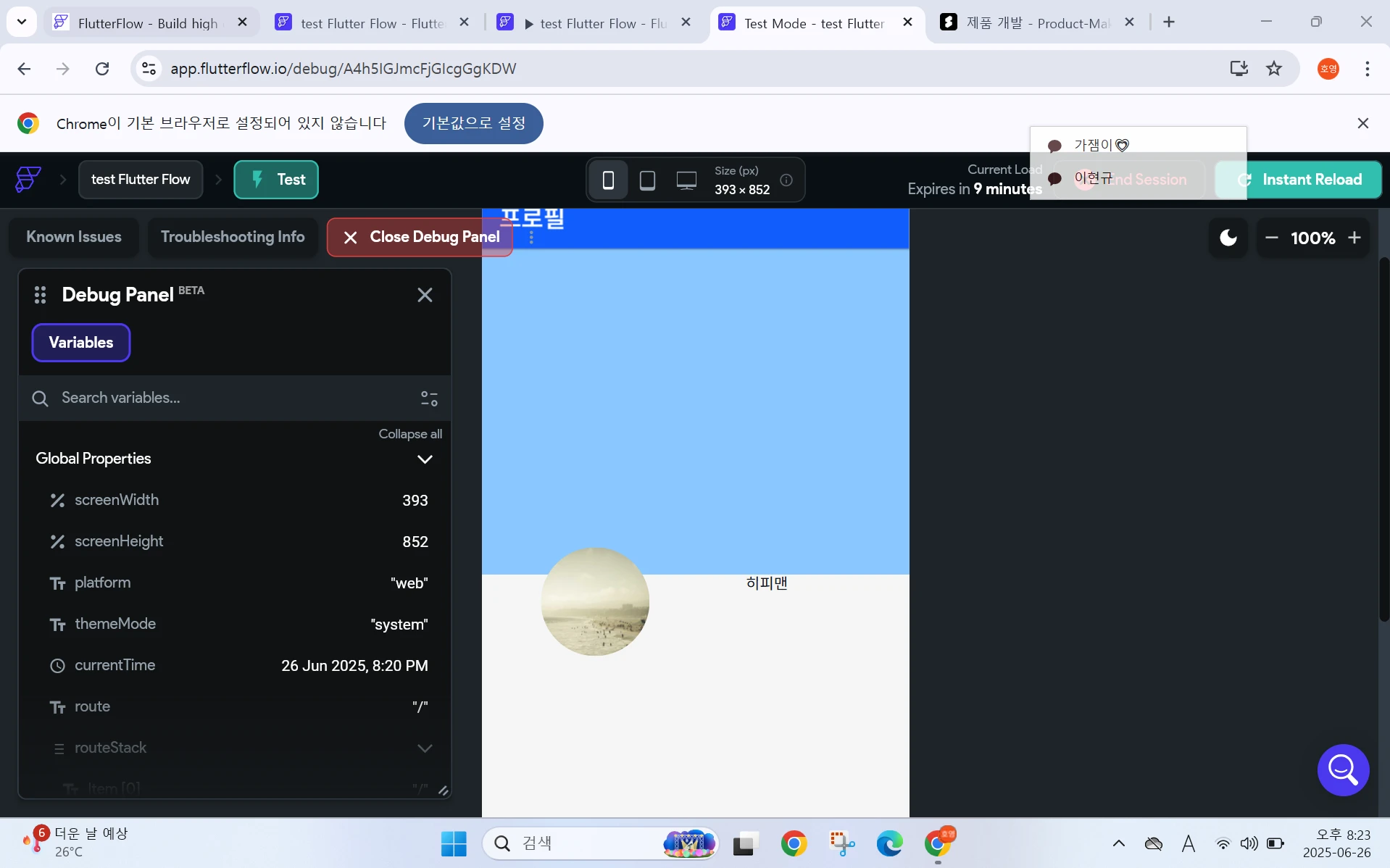Open the Snipping Tool from the taskbar

click(841, 843)
